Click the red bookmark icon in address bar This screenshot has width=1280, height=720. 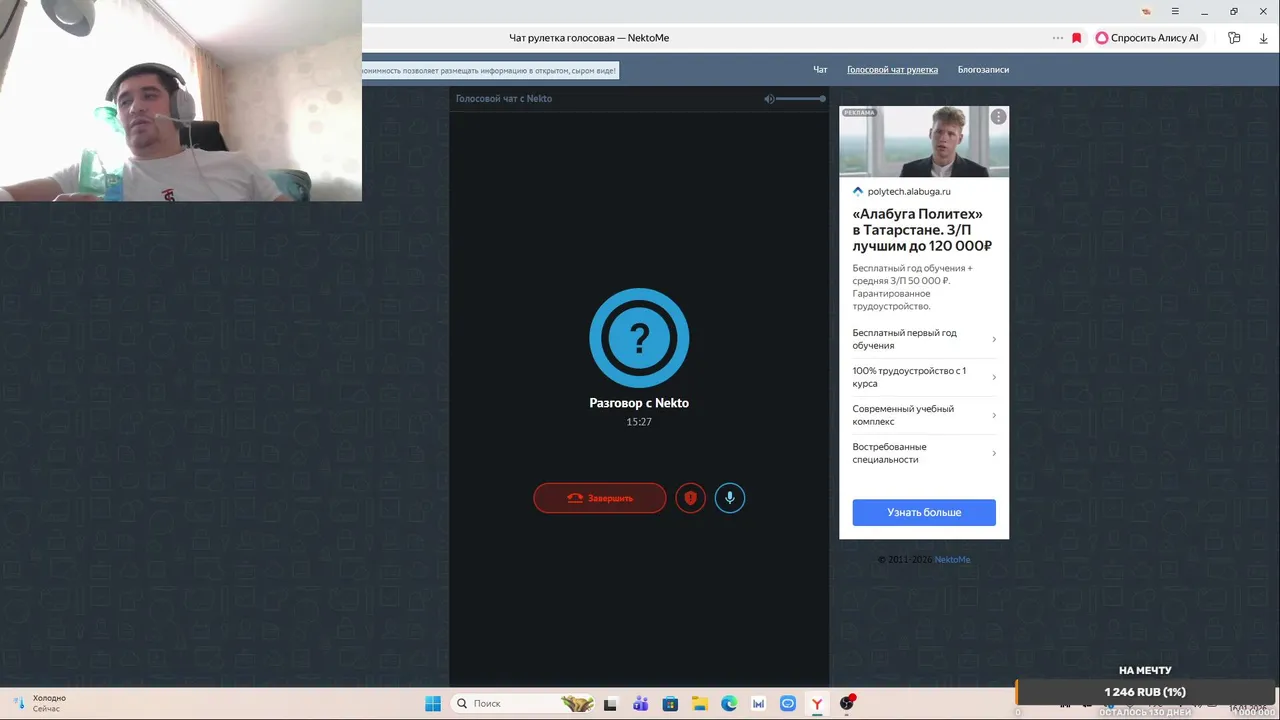coord(1077,38)
